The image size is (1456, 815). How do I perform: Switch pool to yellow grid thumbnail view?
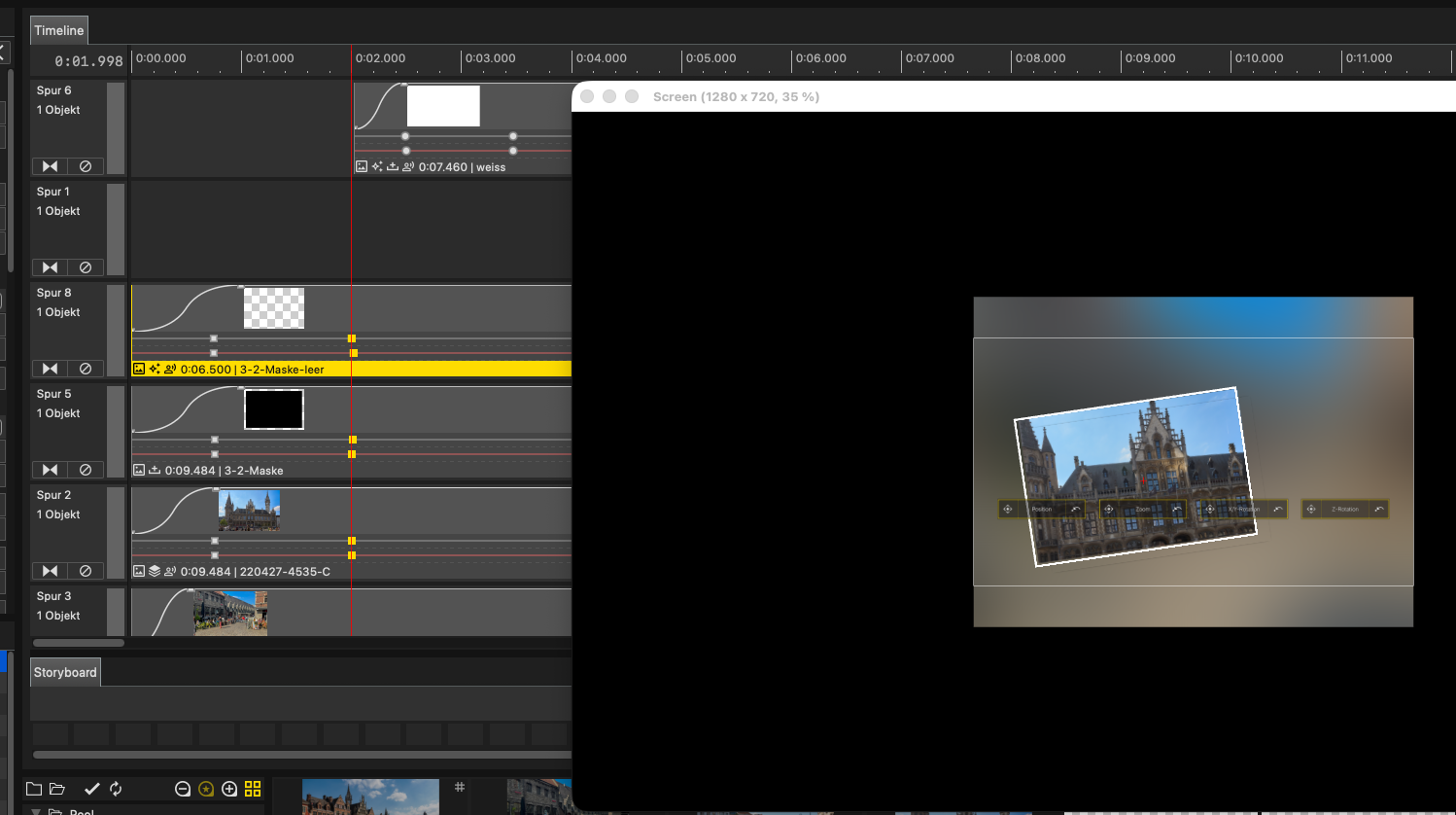click(253, 789)
